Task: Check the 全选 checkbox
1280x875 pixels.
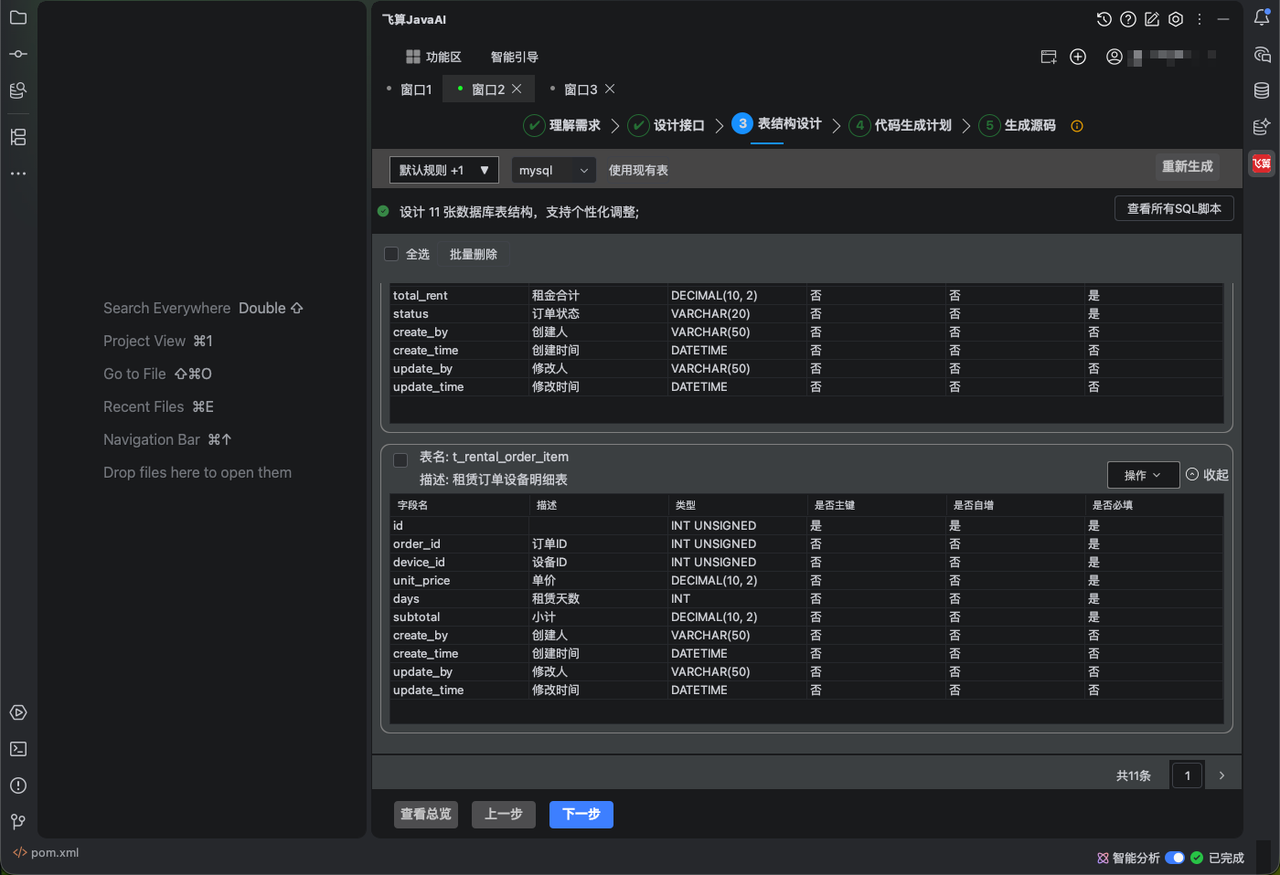Action: (x=391, y=254)
